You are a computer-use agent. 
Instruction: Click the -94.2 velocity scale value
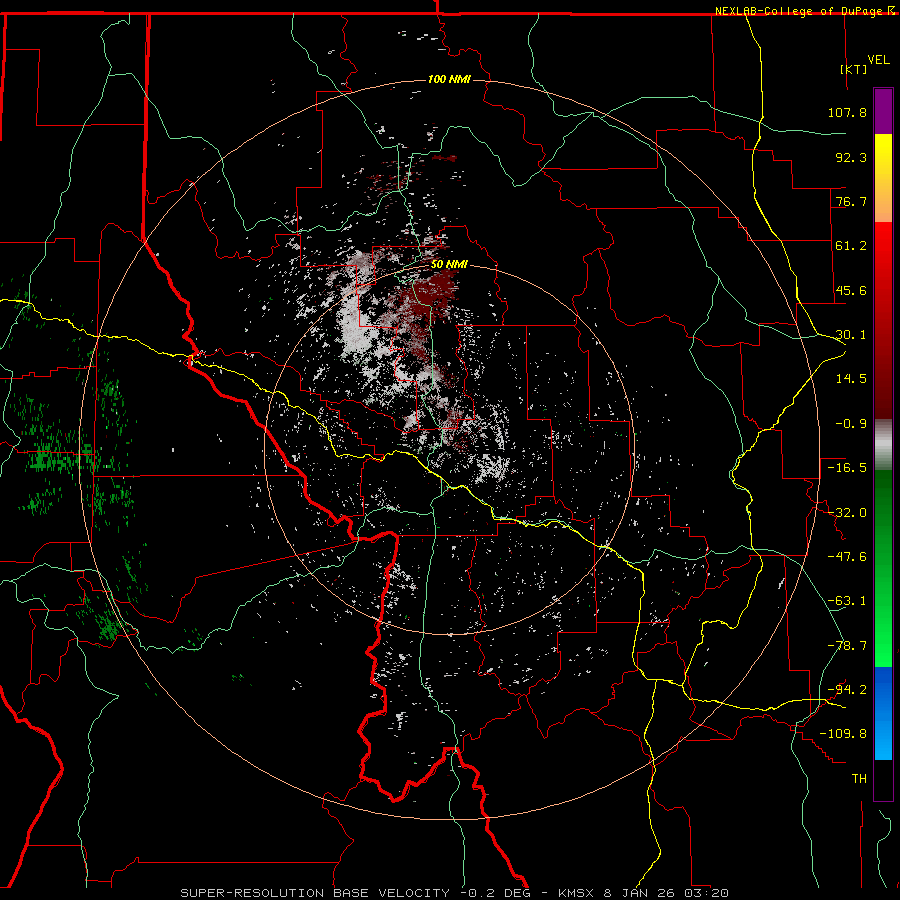847,689
